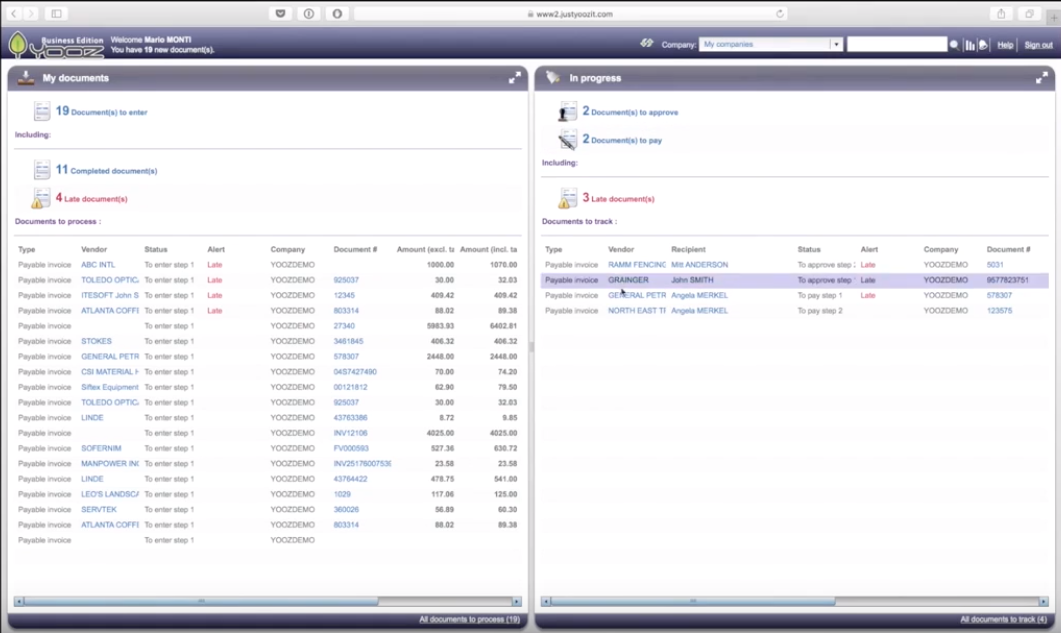
Task: Sort My documents by Vendor column
Action: [x=94, y=249]
